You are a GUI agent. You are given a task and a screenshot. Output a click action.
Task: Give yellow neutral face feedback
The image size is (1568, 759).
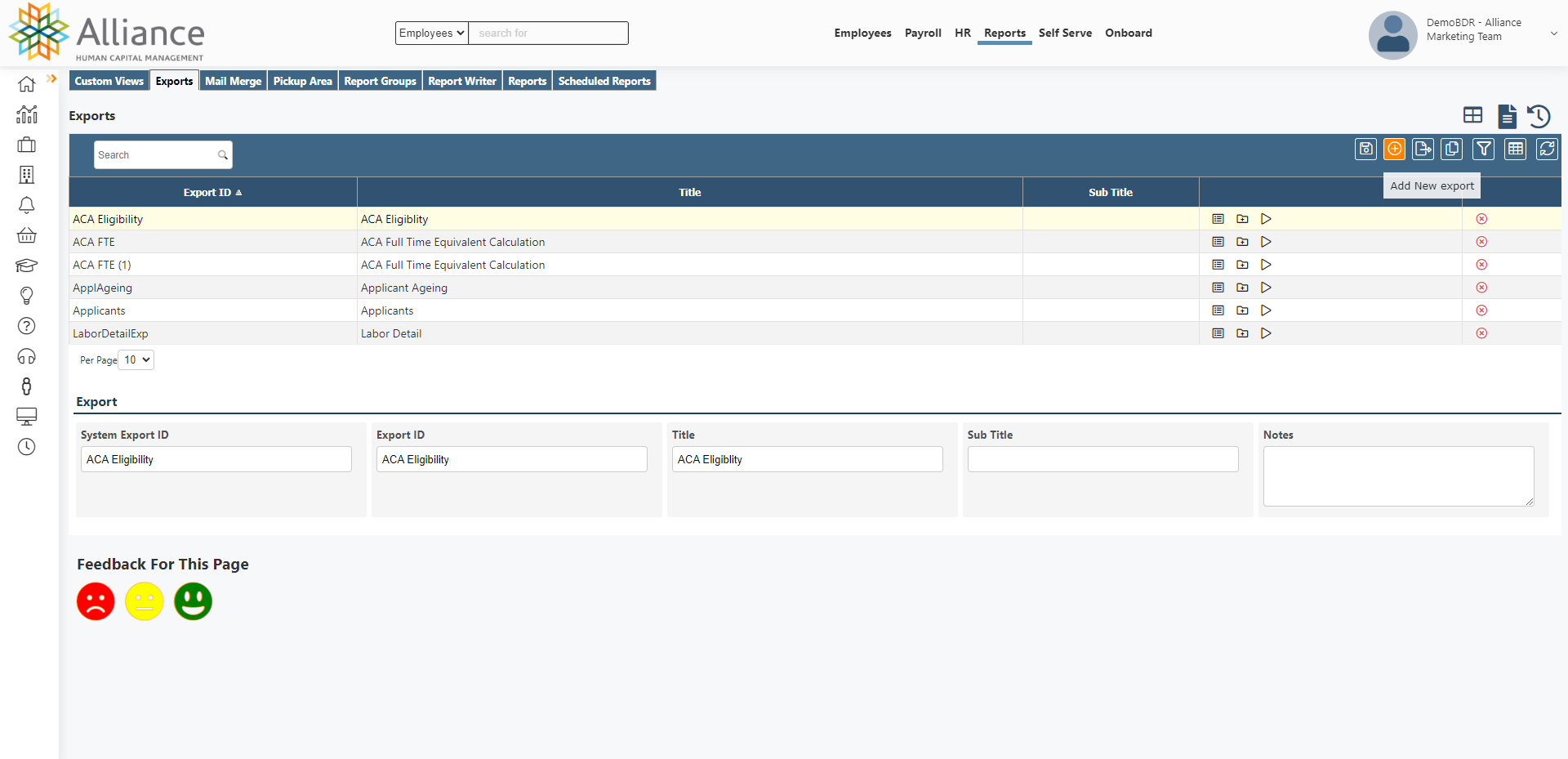click(x=145, y=601)
